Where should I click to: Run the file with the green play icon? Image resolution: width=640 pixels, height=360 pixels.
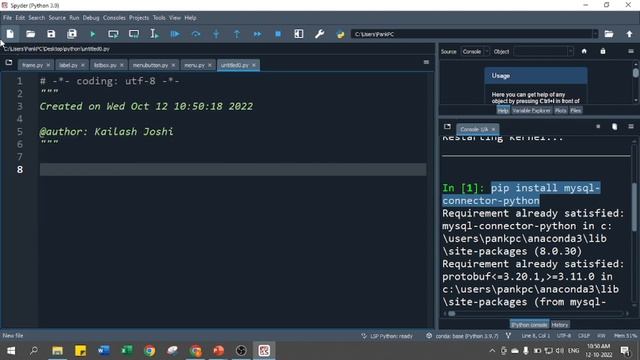(93, 34)
